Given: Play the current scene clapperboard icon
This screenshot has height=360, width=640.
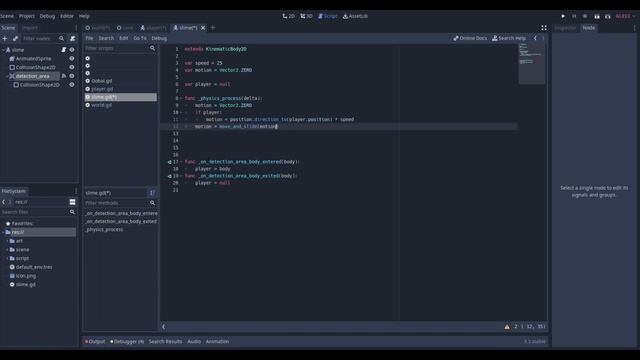Looking at the screenshot, I should (597, 16).
